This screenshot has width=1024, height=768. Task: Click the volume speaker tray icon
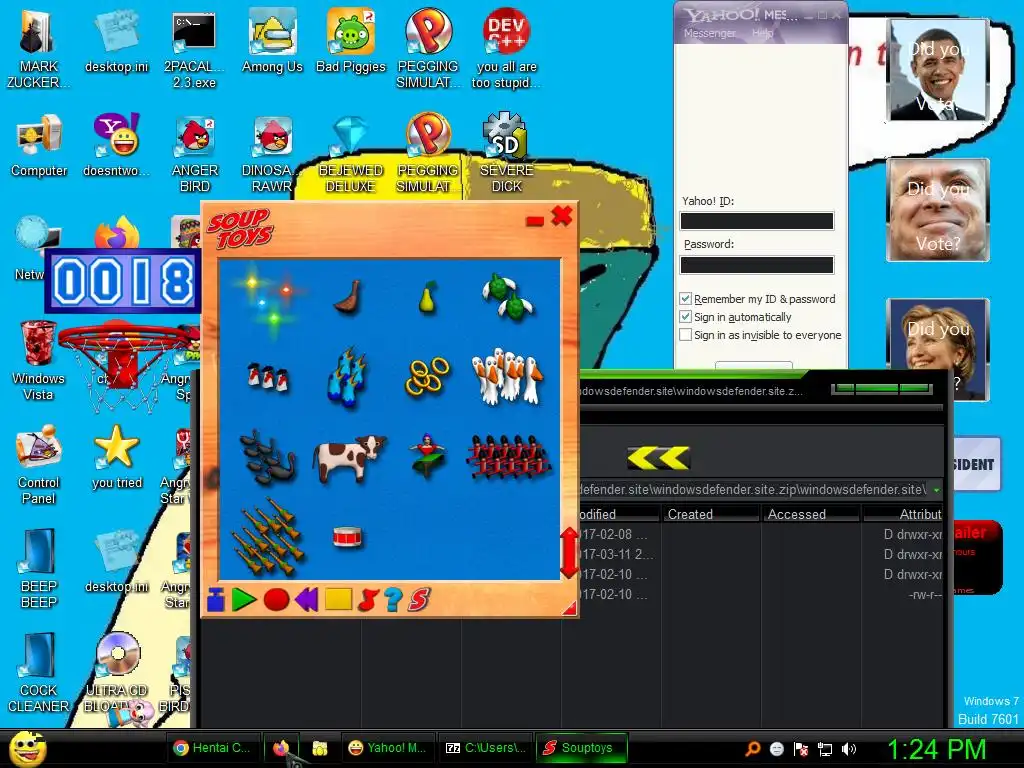tap(849, 749)
